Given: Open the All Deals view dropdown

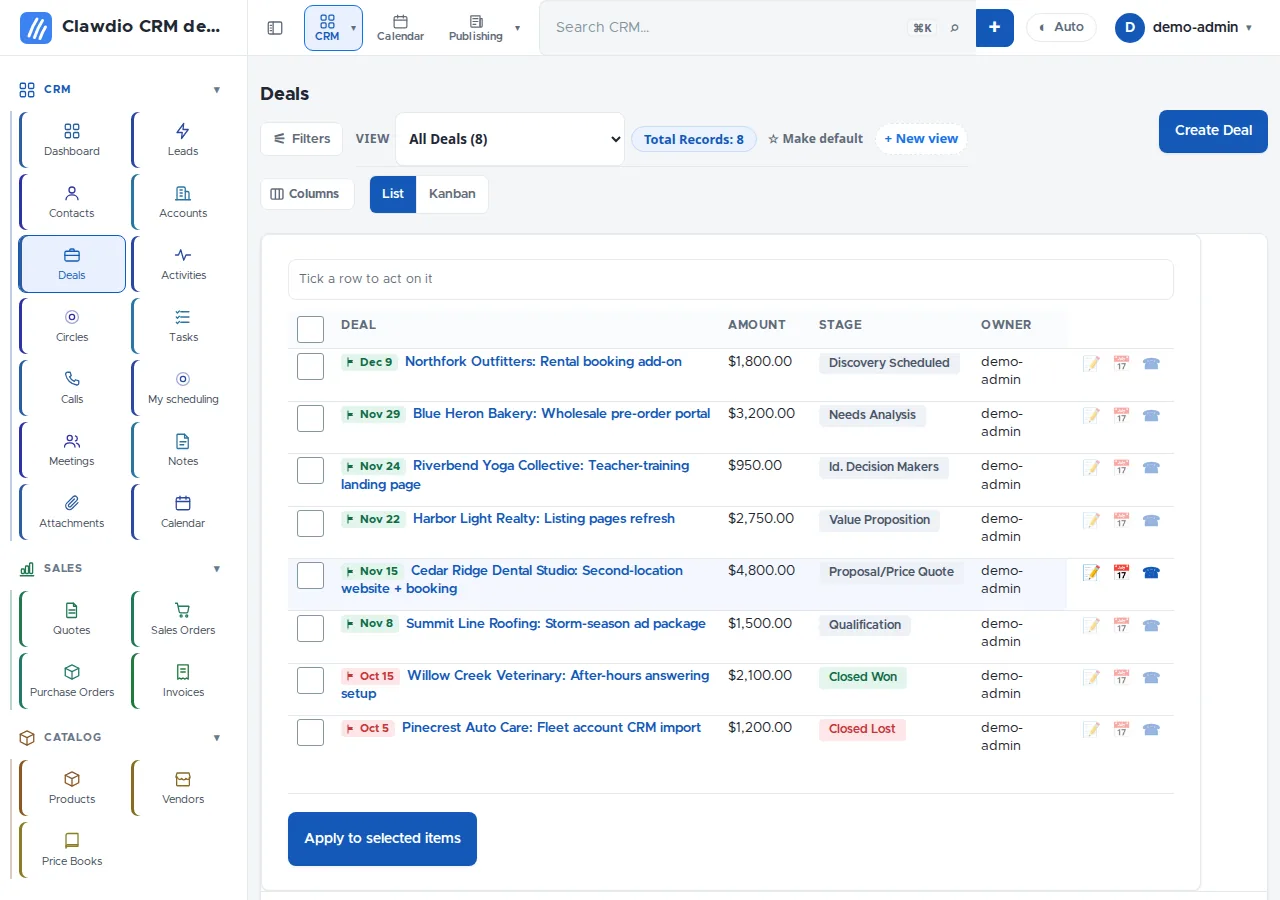Looking at the screenshot, I should point(510,139).
